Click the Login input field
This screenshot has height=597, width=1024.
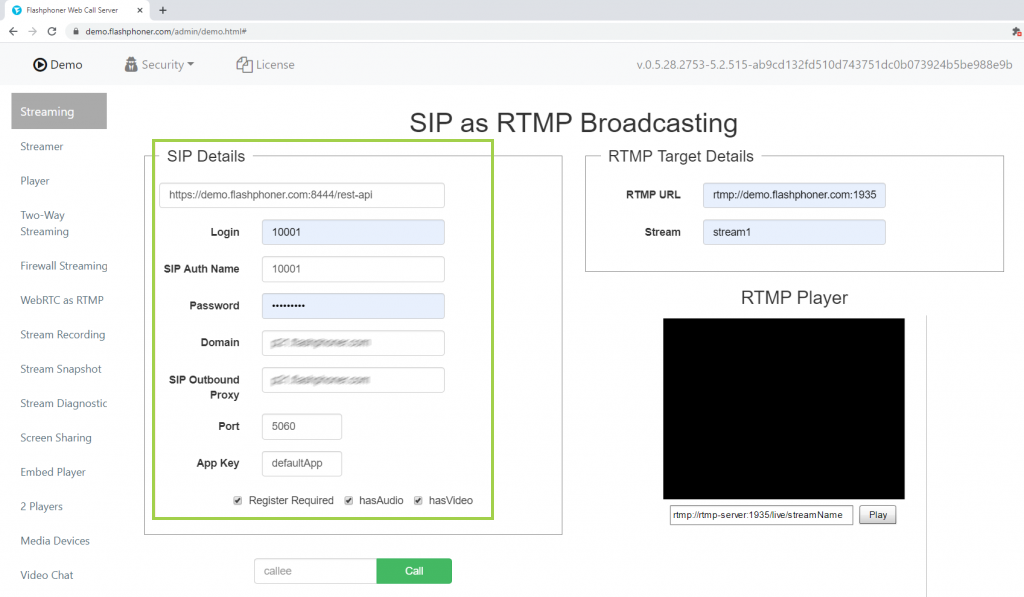point(353,232)
